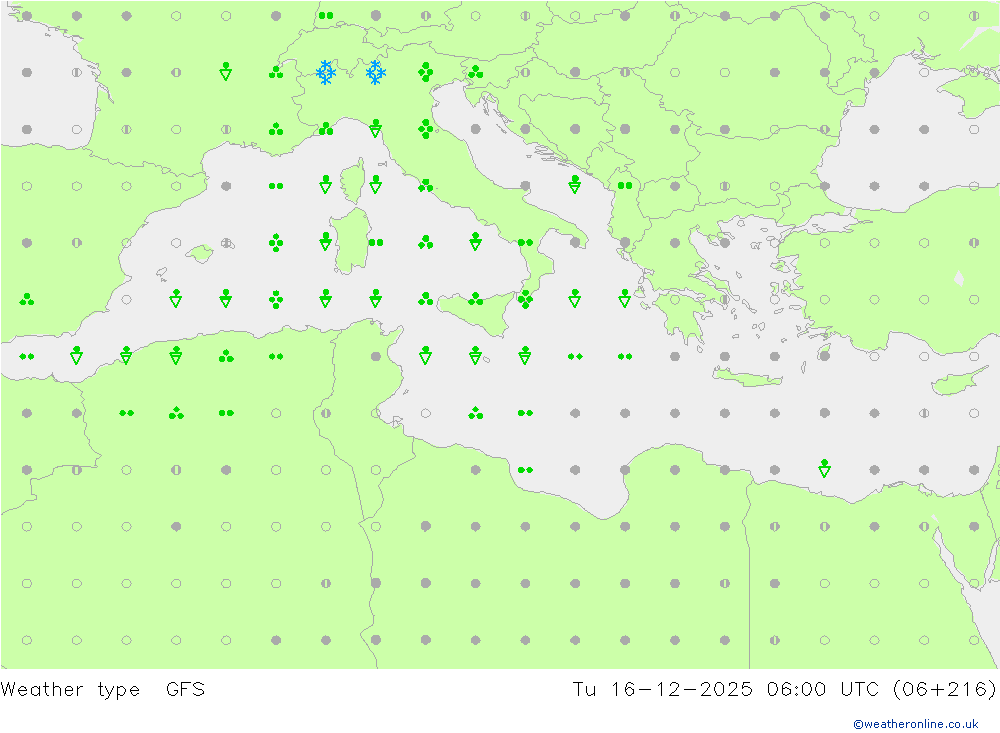Select the green rain symbol on Sicily
The image size is (1000, 733).
click(x=475, y=299)
